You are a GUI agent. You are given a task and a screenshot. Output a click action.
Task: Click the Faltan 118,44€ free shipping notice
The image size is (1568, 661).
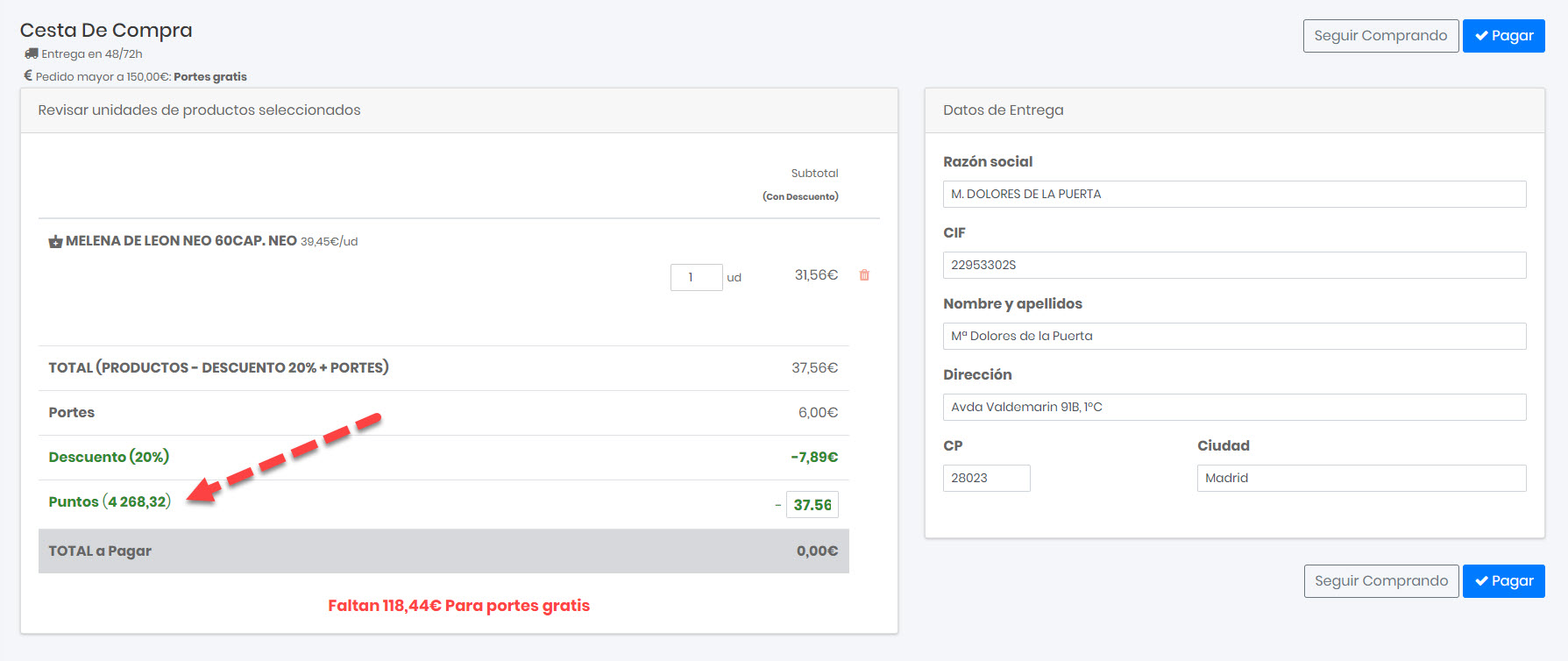tap(458, 606)
